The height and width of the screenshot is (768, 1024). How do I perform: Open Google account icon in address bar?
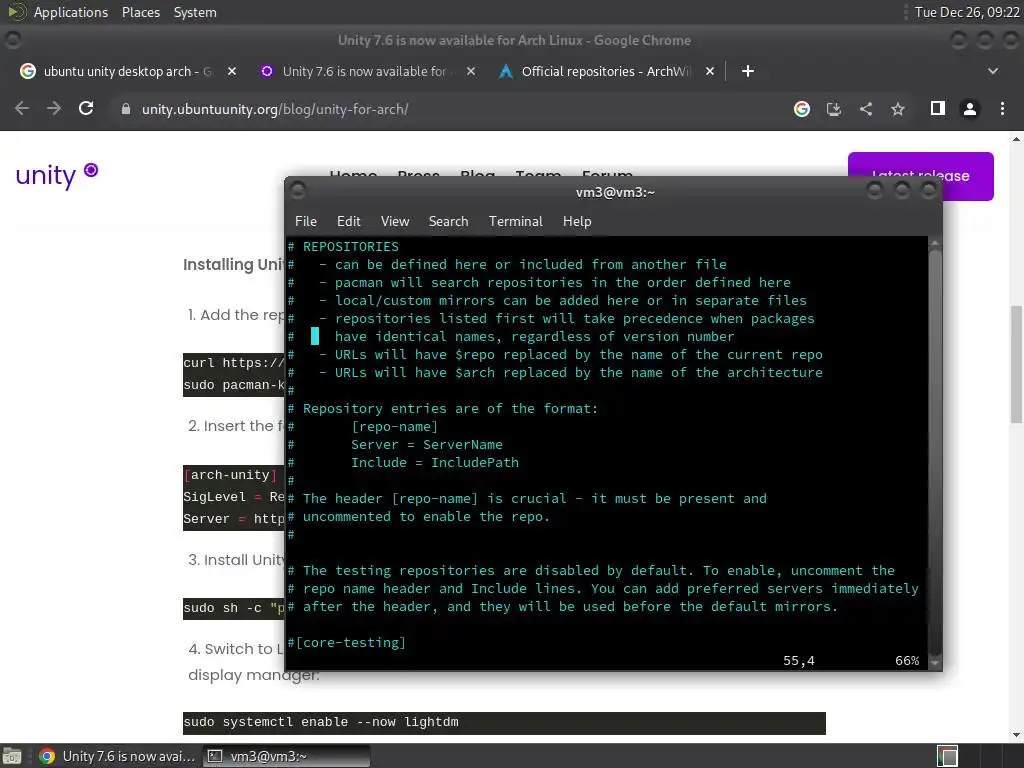802,109
